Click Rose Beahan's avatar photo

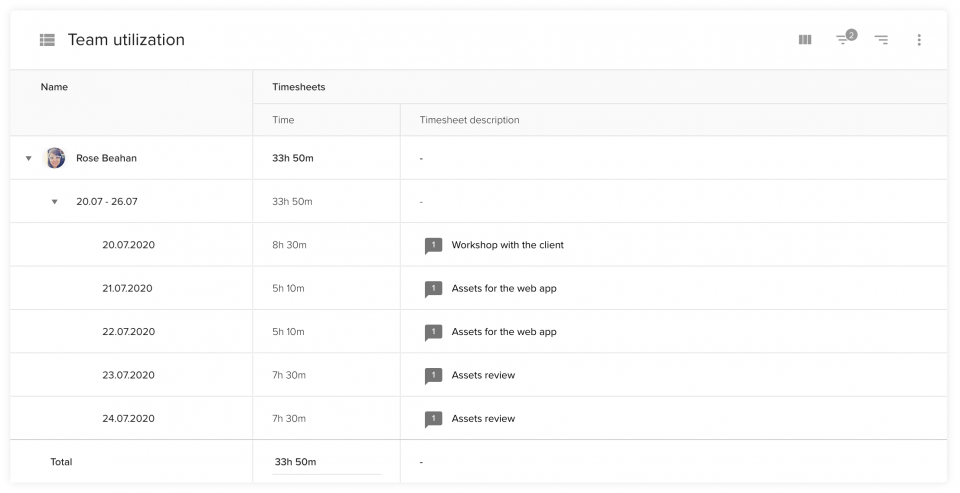click(54, 158)
